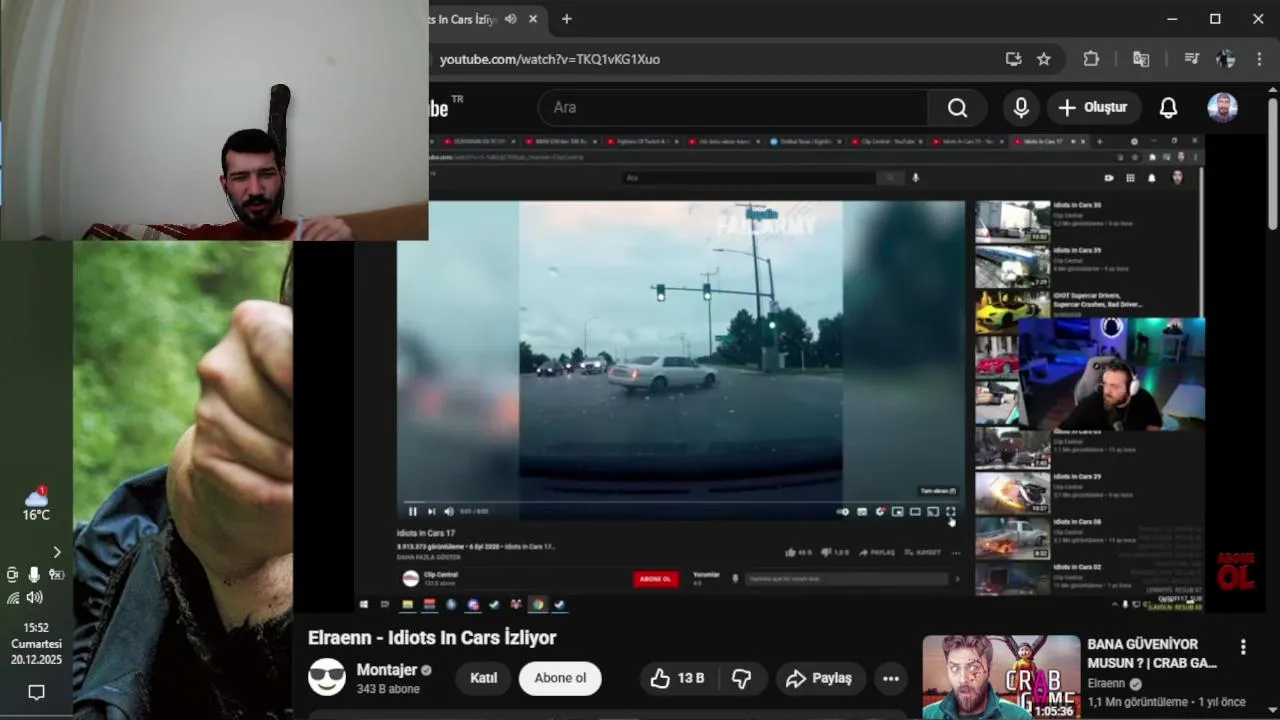1280x720 pixels.
Task: Open the Windows notification center icon
Action: tap(36, 692)
